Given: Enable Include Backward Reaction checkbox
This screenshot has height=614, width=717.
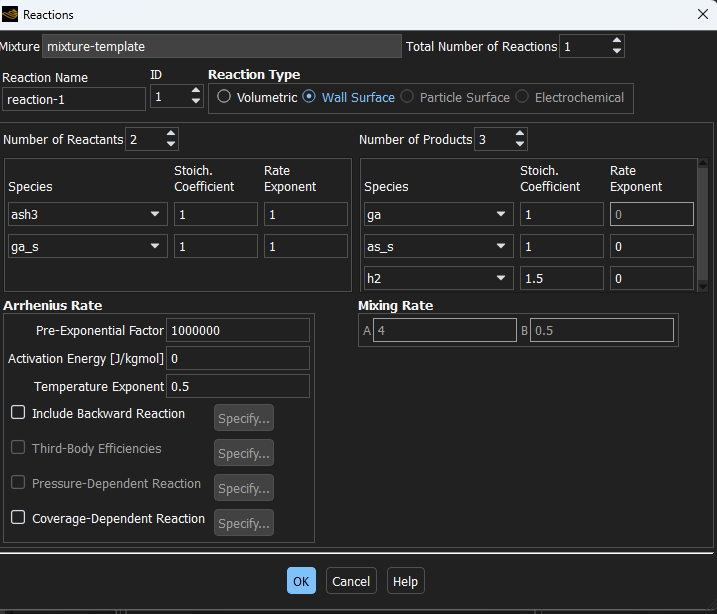Looking at the screenshot, I should pyautogui.click(x=18, y=413).
